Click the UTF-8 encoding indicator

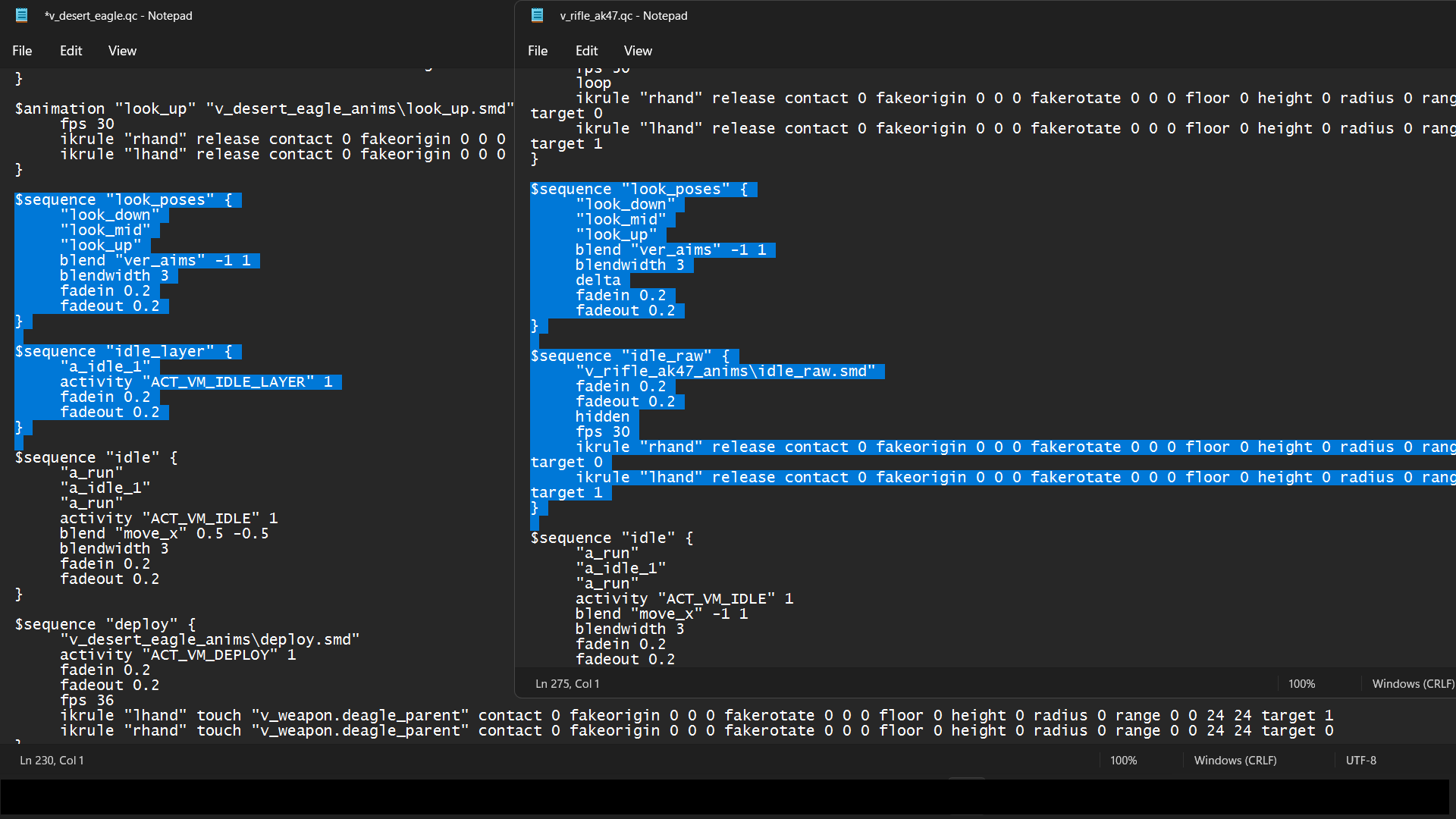[x=1360, y=760]
